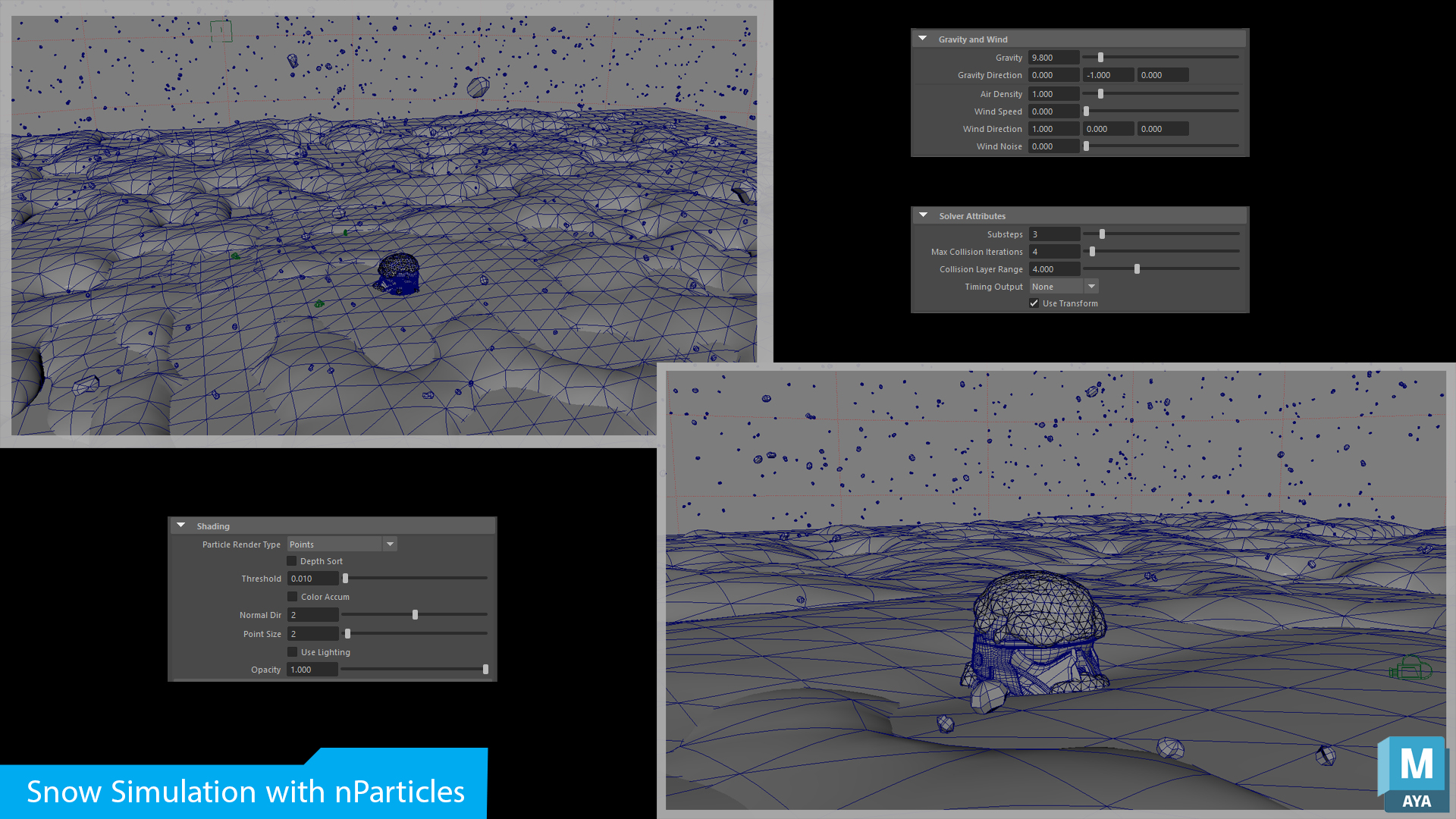Enable Use Lighting
1456x819 pixels.
[292, 651]
